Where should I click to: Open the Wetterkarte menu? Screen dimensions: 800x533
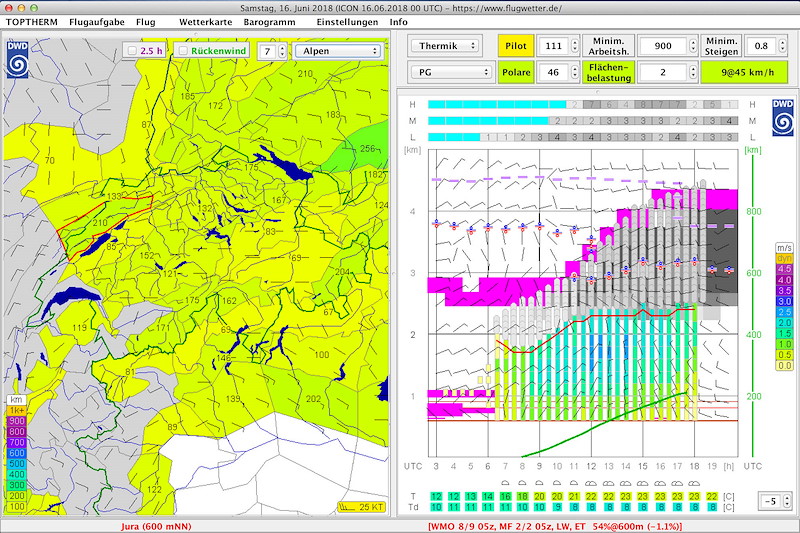pos(206,22)
